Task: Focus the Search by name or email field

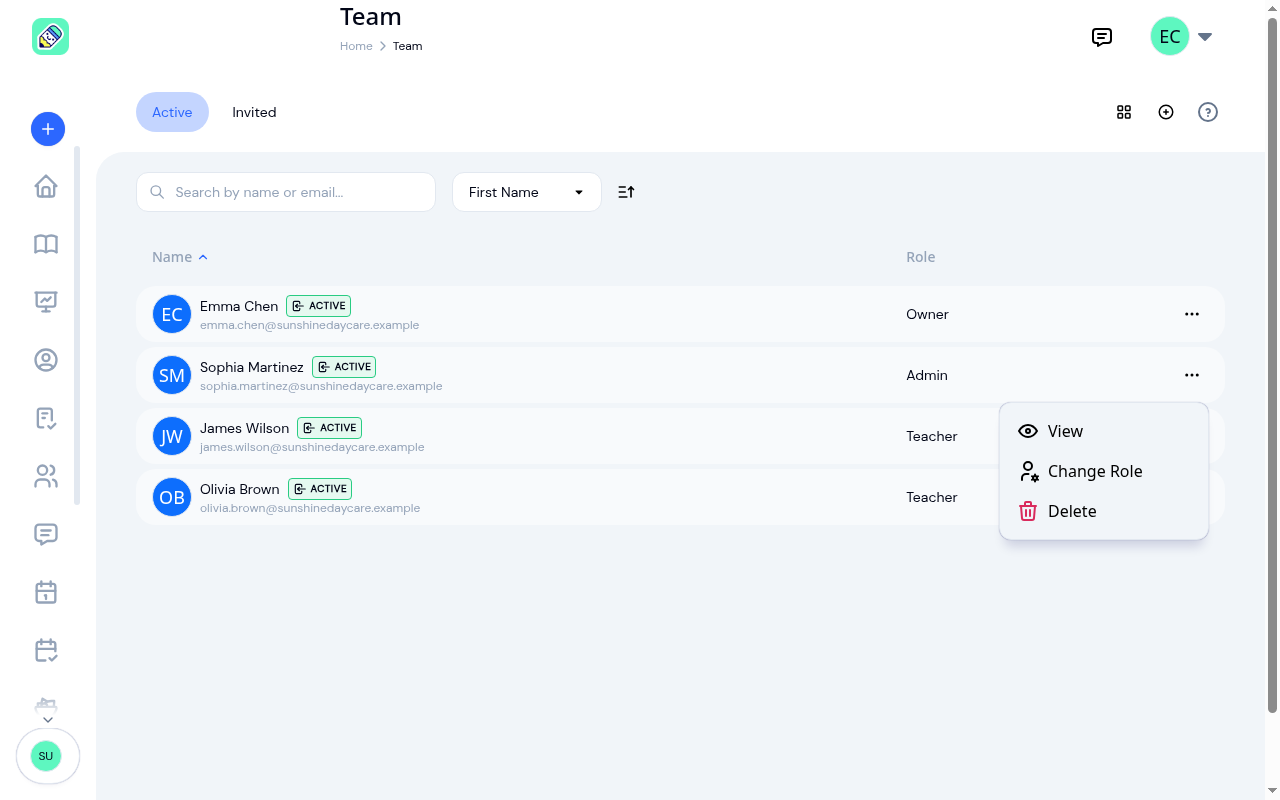Action: coord(286,192)
